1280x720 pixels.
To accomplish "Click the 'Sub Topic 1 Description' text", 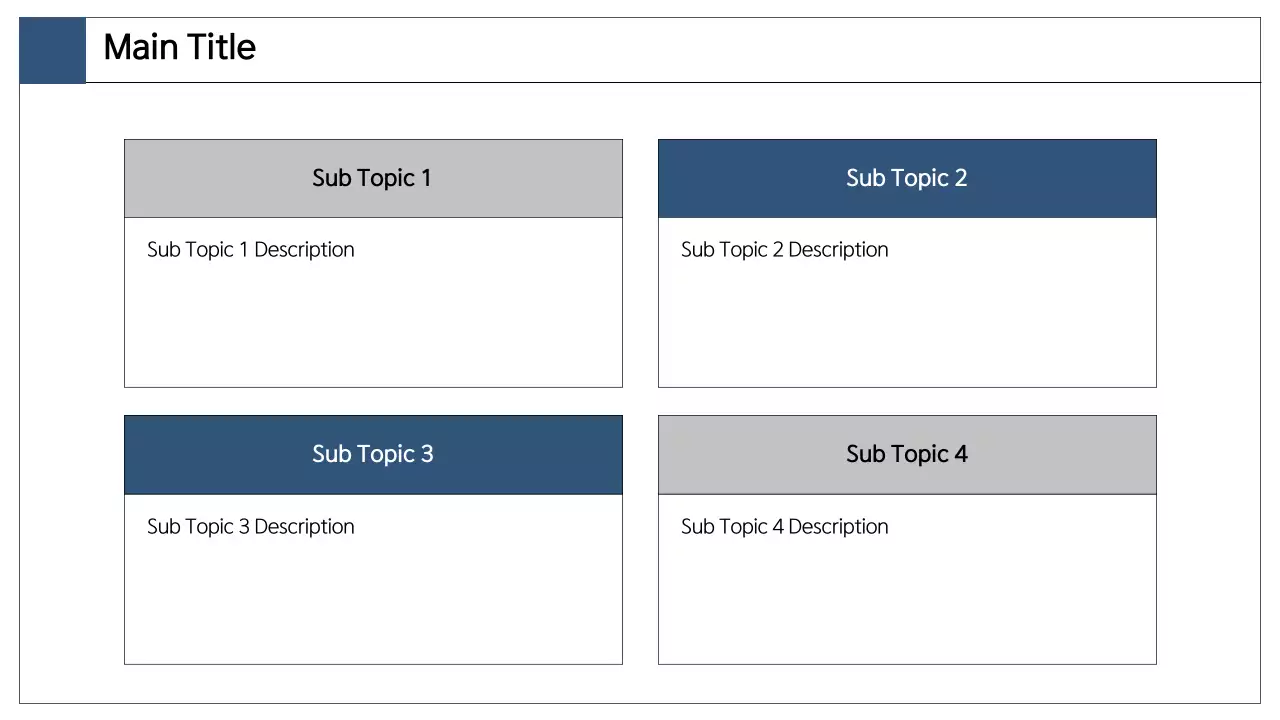I will [250, 250].
